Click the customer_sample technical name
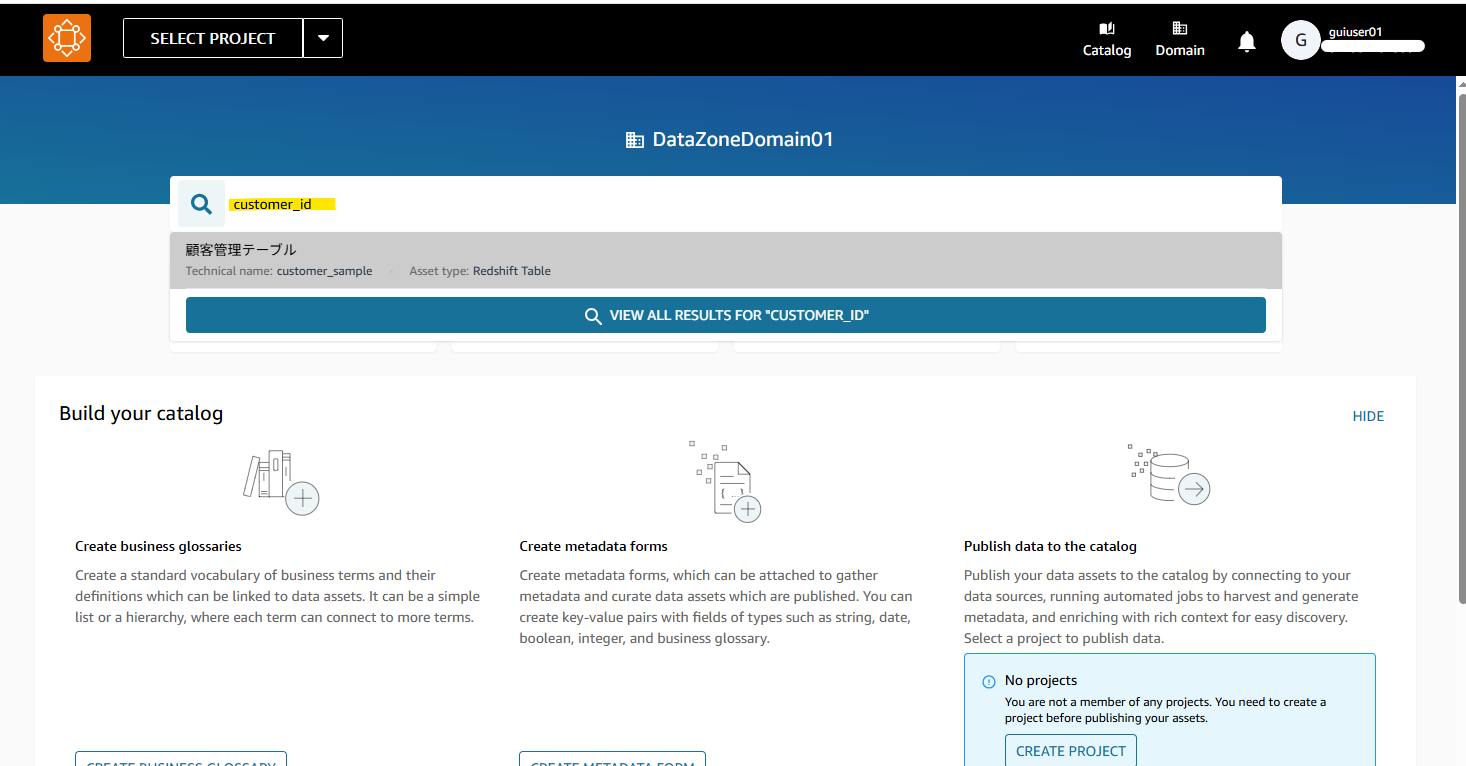 click(325, 271)
